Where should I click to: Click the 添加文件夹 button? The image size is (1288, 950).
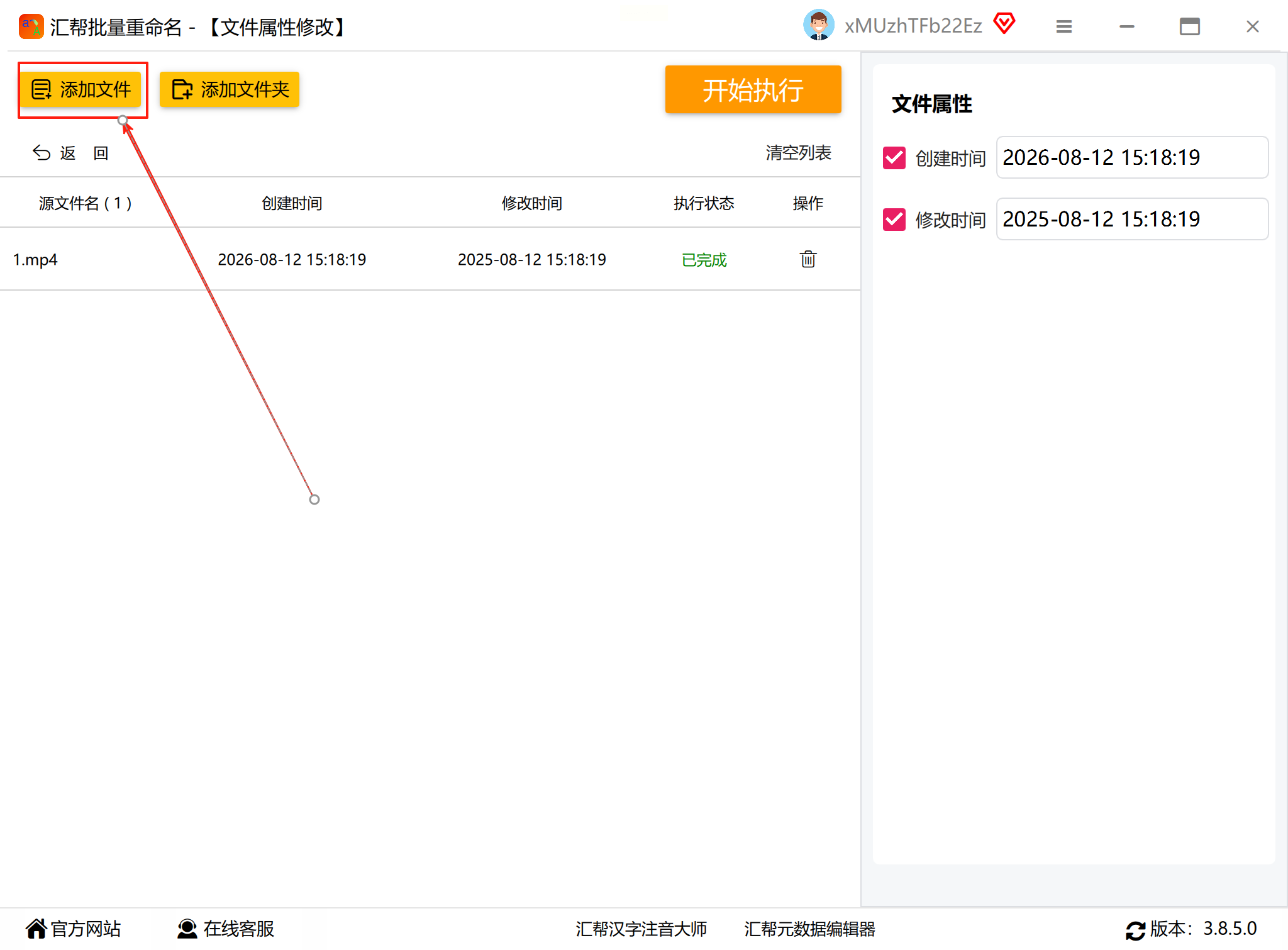point(230,90)
